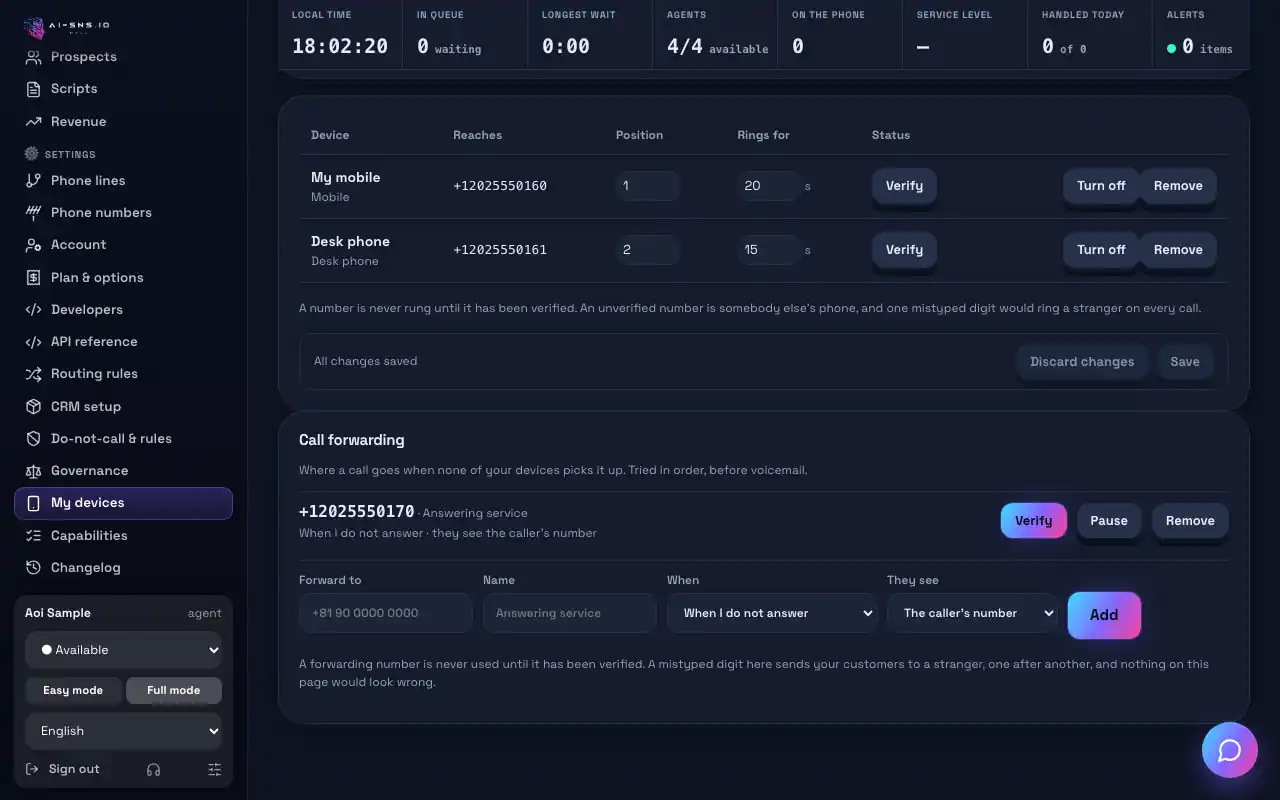Edit the Desk phone rings-for field
The image size is (1280, 800).
coord(769,250)
